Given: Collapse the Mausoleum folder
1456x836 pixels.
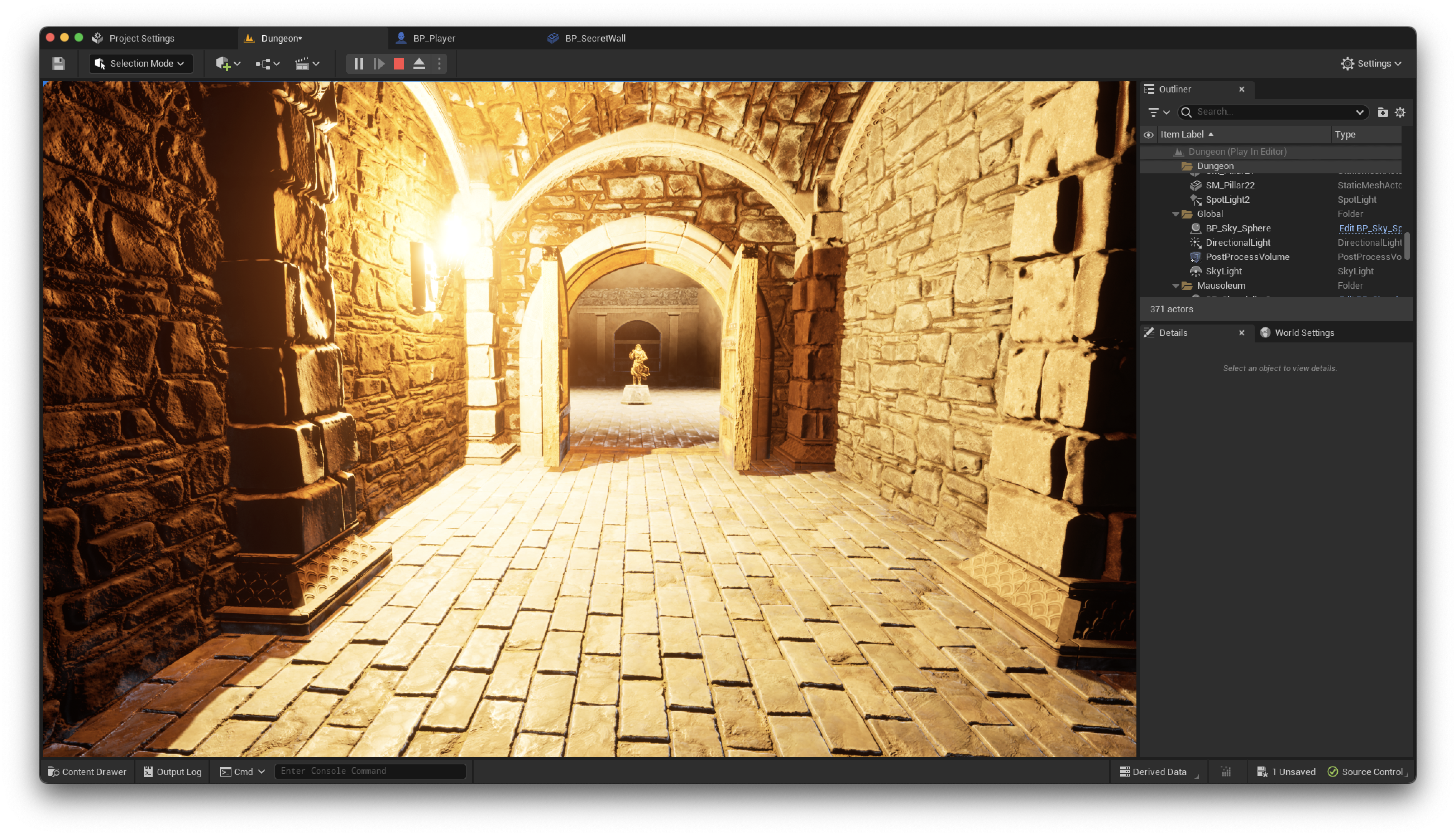Looking at the screenshot, I should click(x=1175, y=286).
